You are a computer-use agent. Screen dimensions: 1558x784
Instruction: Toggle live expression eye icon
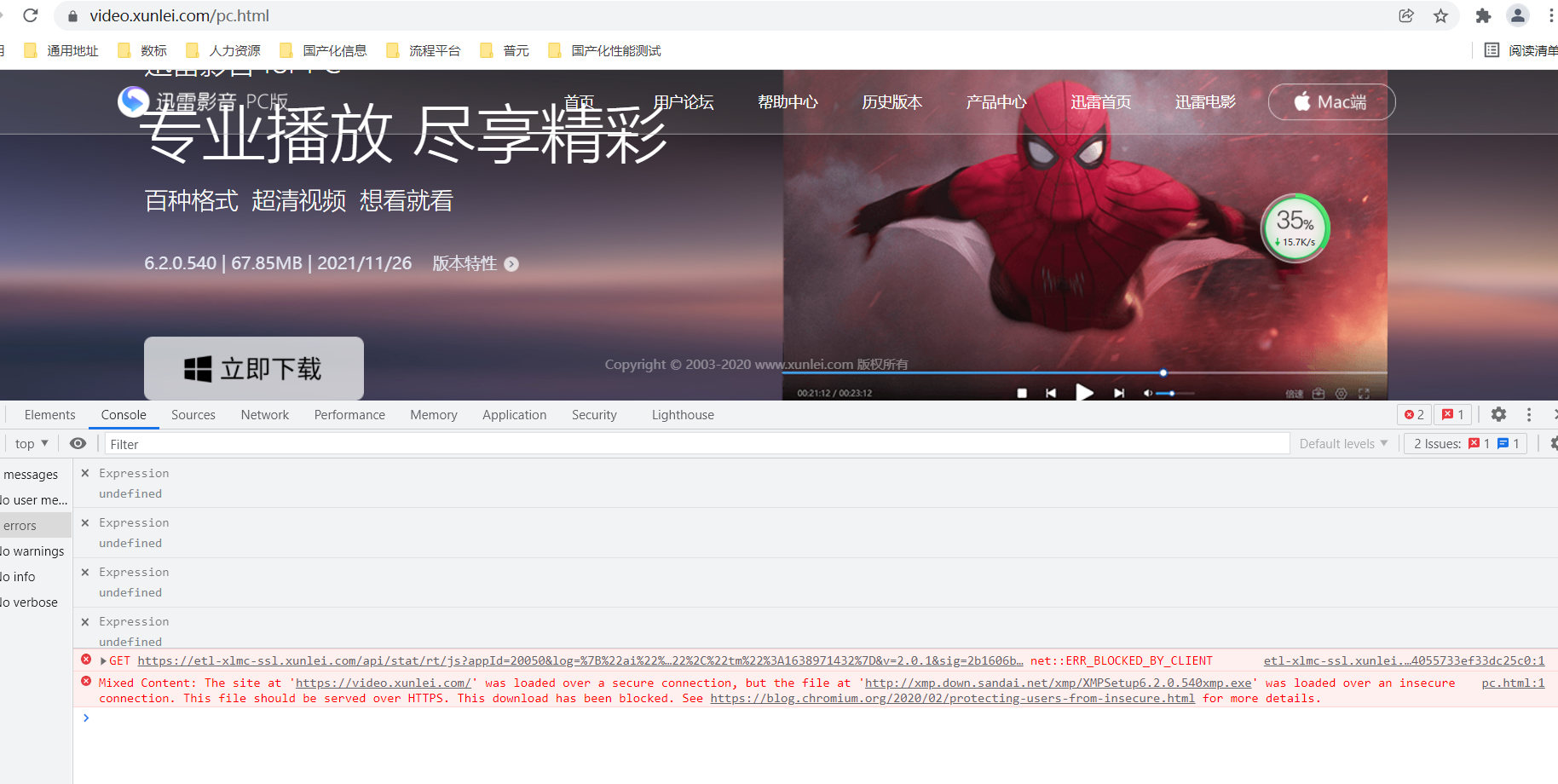(78, 443)
